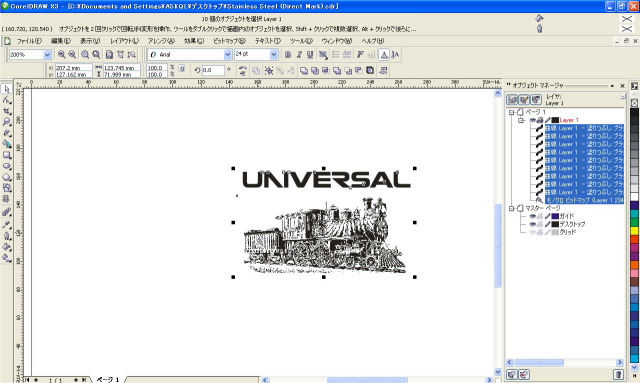
Task: Click the Zoom In toolbar icon
Action: [61, 54]
